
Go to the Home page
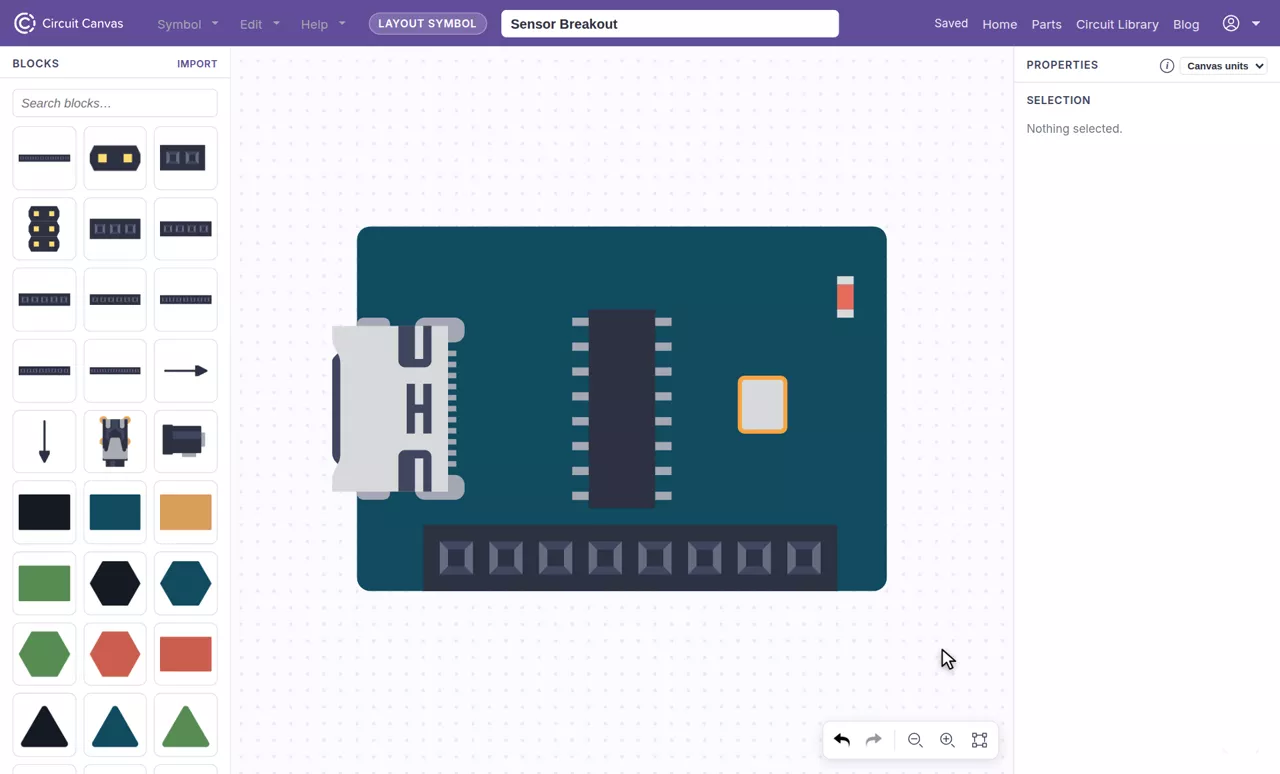click(x=1000, y=24)
